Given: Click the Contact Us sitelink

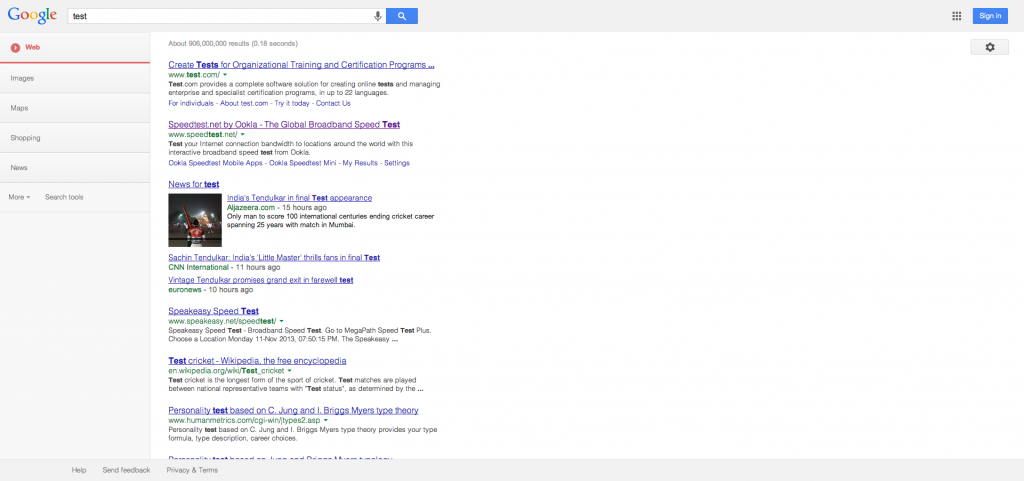Looking at the screenshot, I should tap(333, 103).
